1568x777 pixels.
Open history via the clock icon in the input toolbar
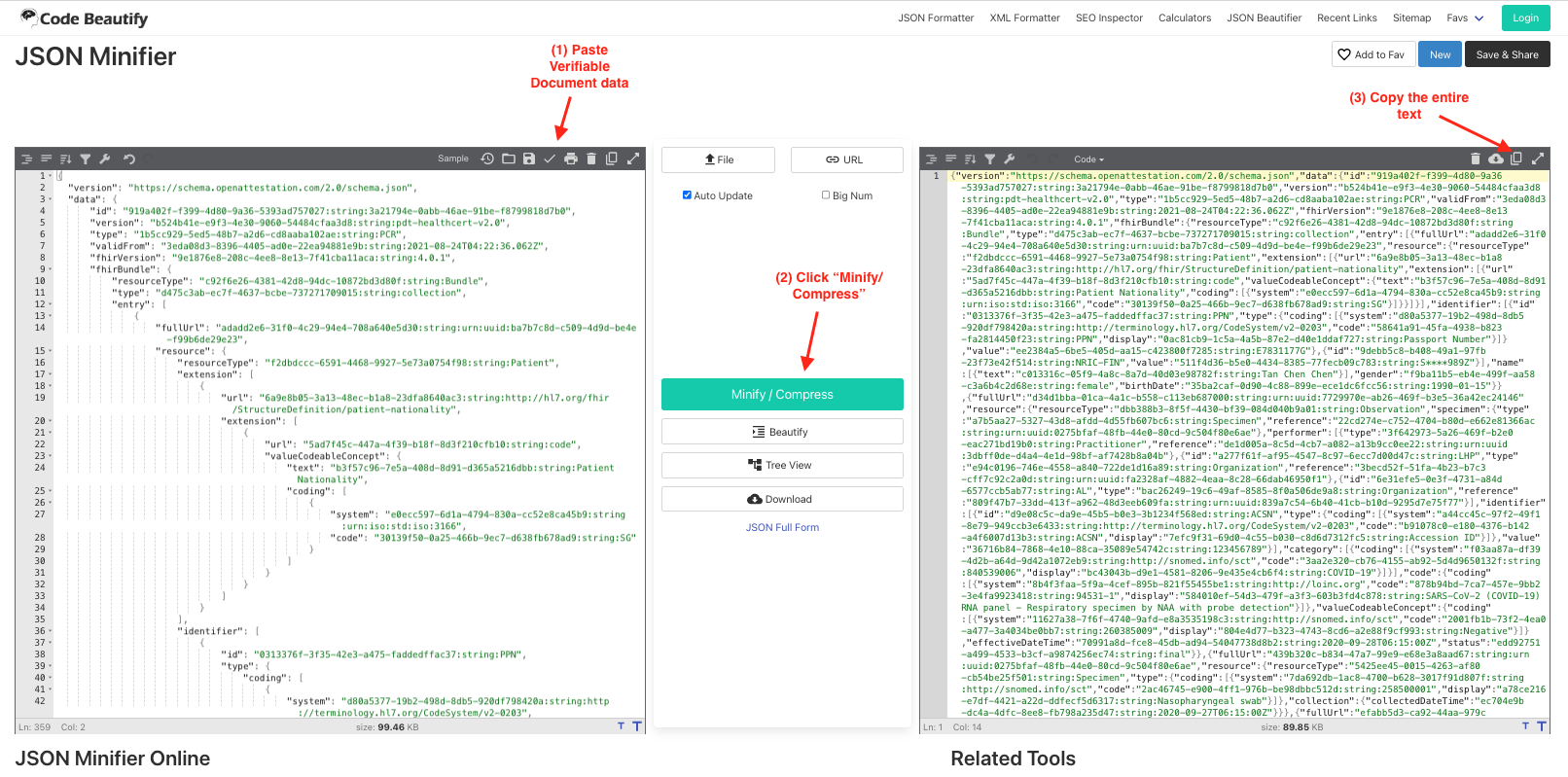pos(487,159)
